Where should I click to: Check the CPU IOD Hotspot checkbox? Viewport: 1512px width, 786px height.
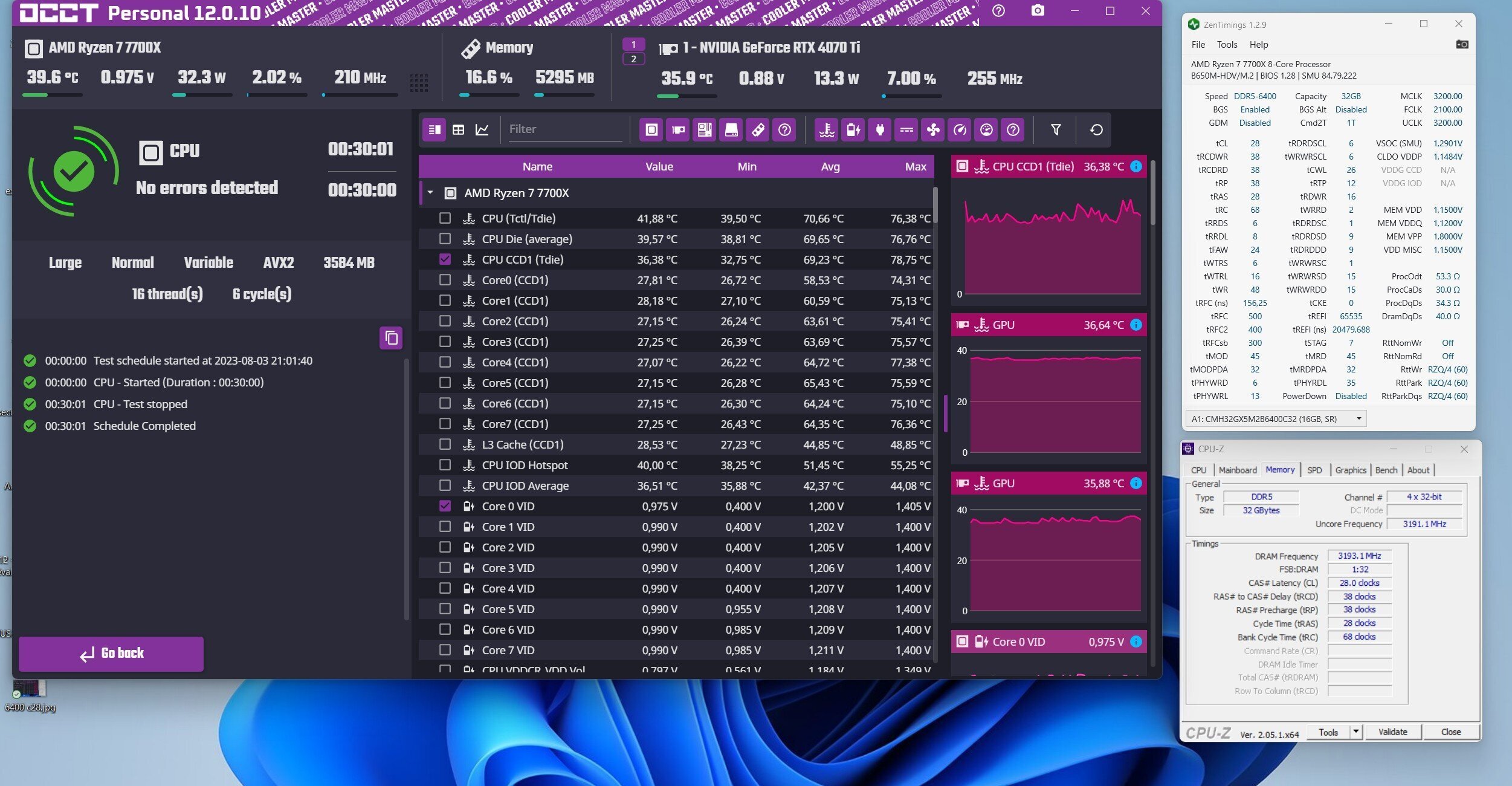pyautogui.click(x=445, y=464)
